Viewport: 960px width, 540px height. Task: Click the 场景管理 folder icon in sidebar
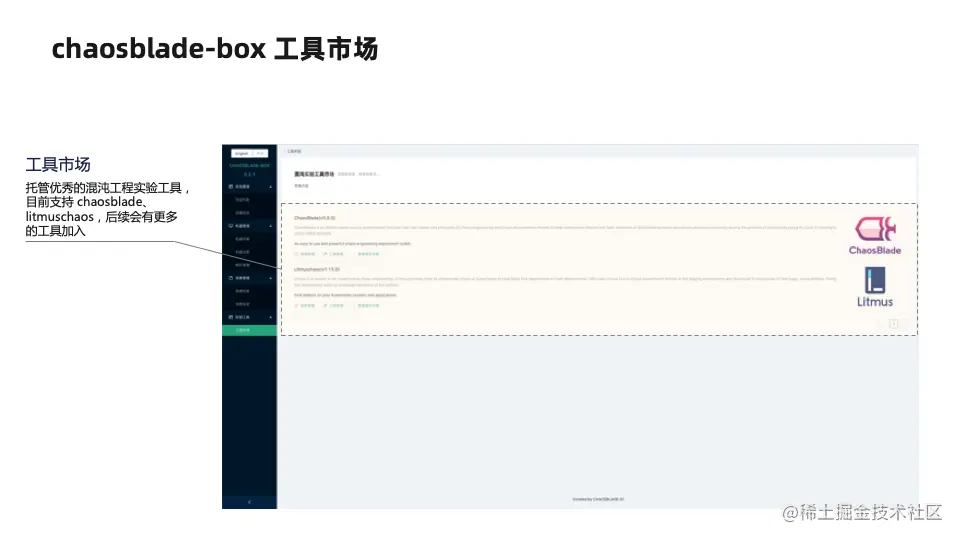click(x=231, y=278)
